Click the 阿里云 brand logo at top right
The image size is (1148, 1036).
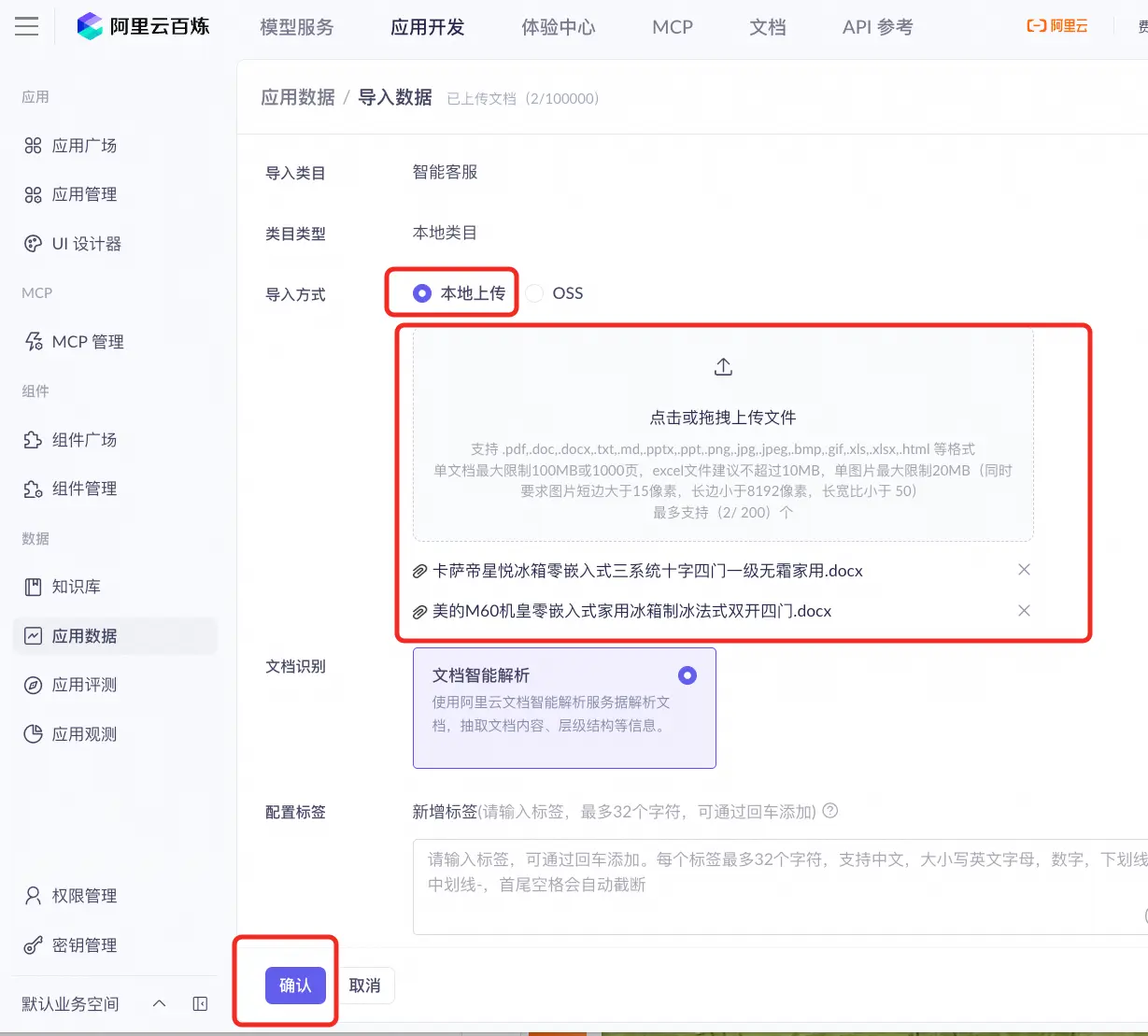coord(1056,26)
